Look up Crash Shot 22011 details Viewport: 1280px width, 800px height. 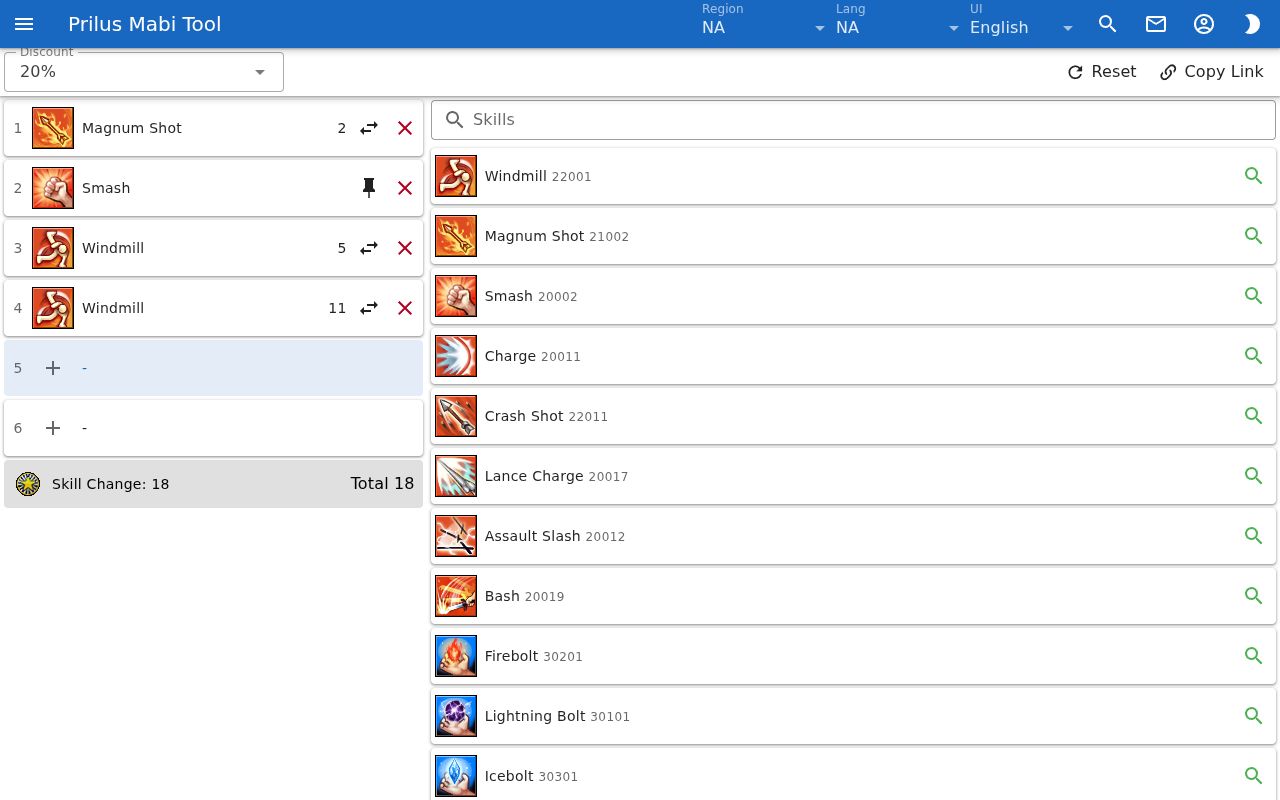pyautogui.click(x=1253, y=416)
